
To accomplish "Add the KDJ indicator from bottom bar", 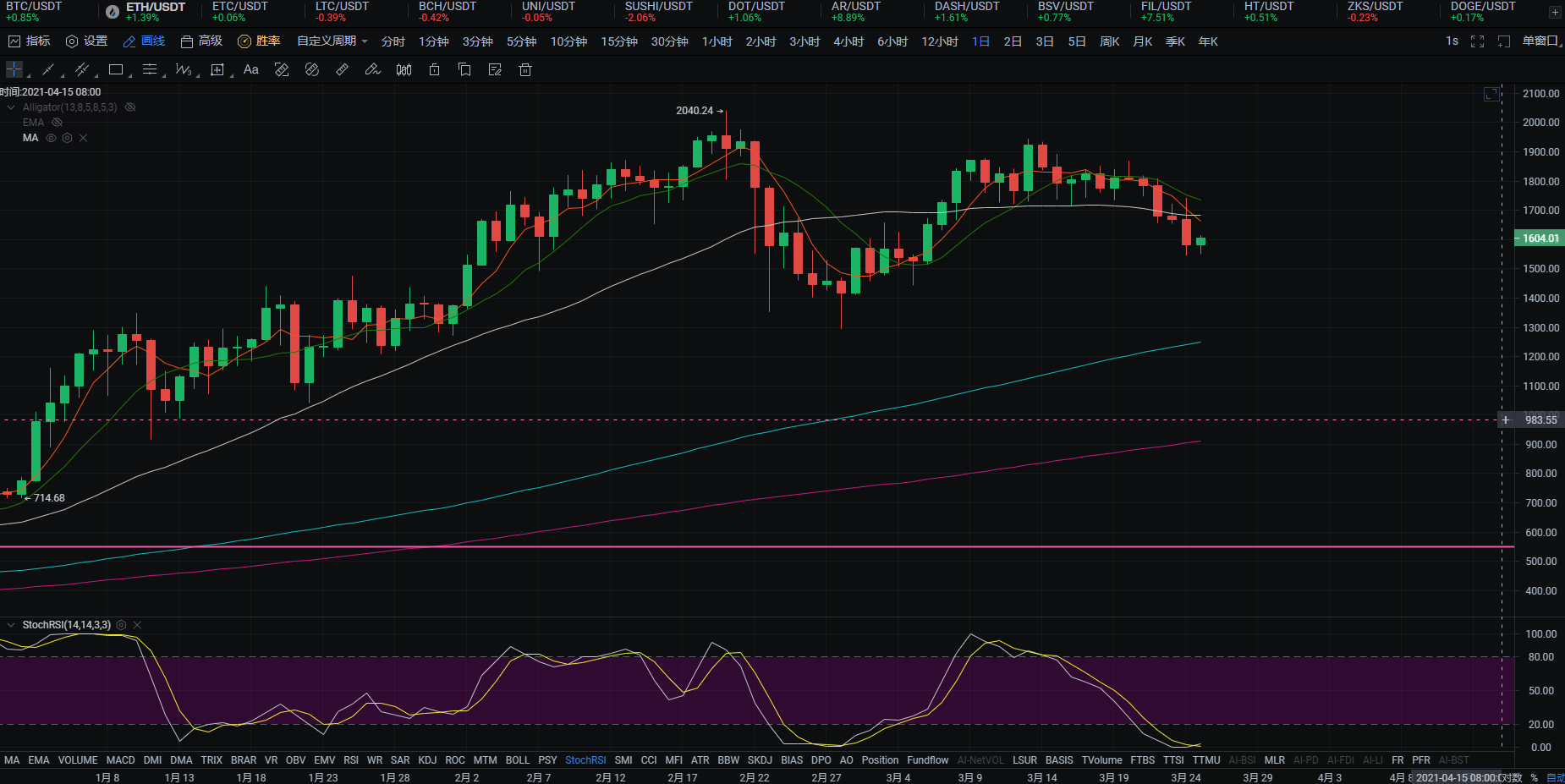I will click(x=427, y=760).
